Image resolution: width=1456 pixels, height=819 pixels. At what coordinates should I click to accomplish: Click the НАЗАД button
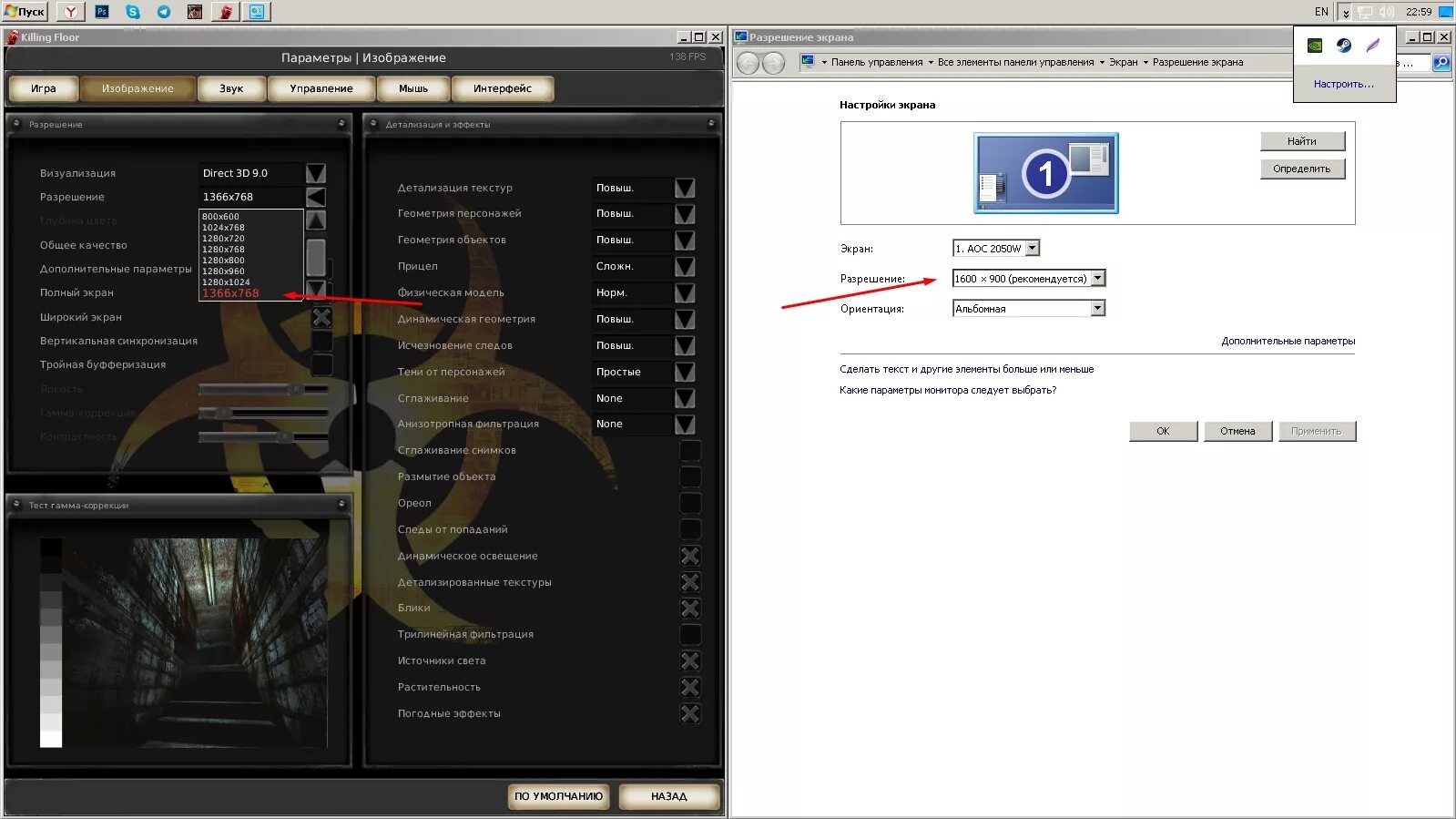(x=669, y=796)
